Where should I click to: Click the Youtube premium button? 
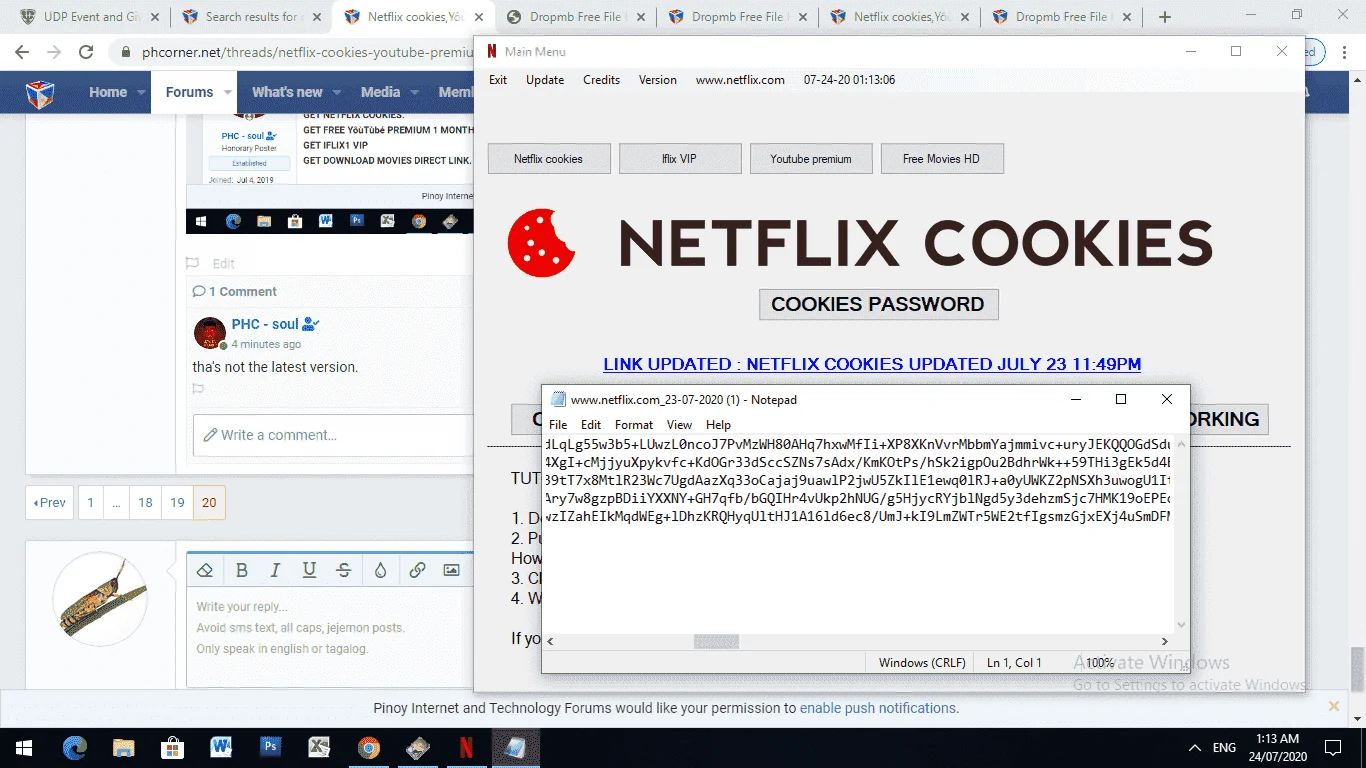pos(811,159)
